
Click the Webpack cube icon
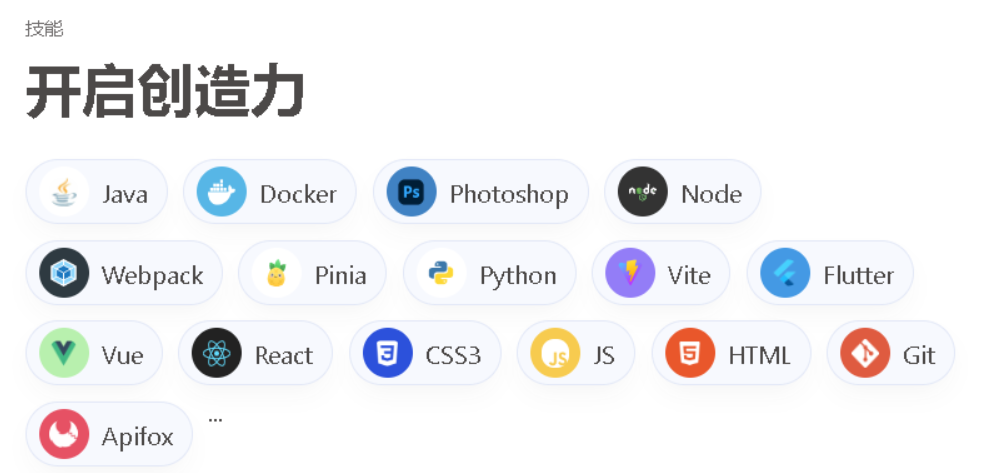point(64,273)
